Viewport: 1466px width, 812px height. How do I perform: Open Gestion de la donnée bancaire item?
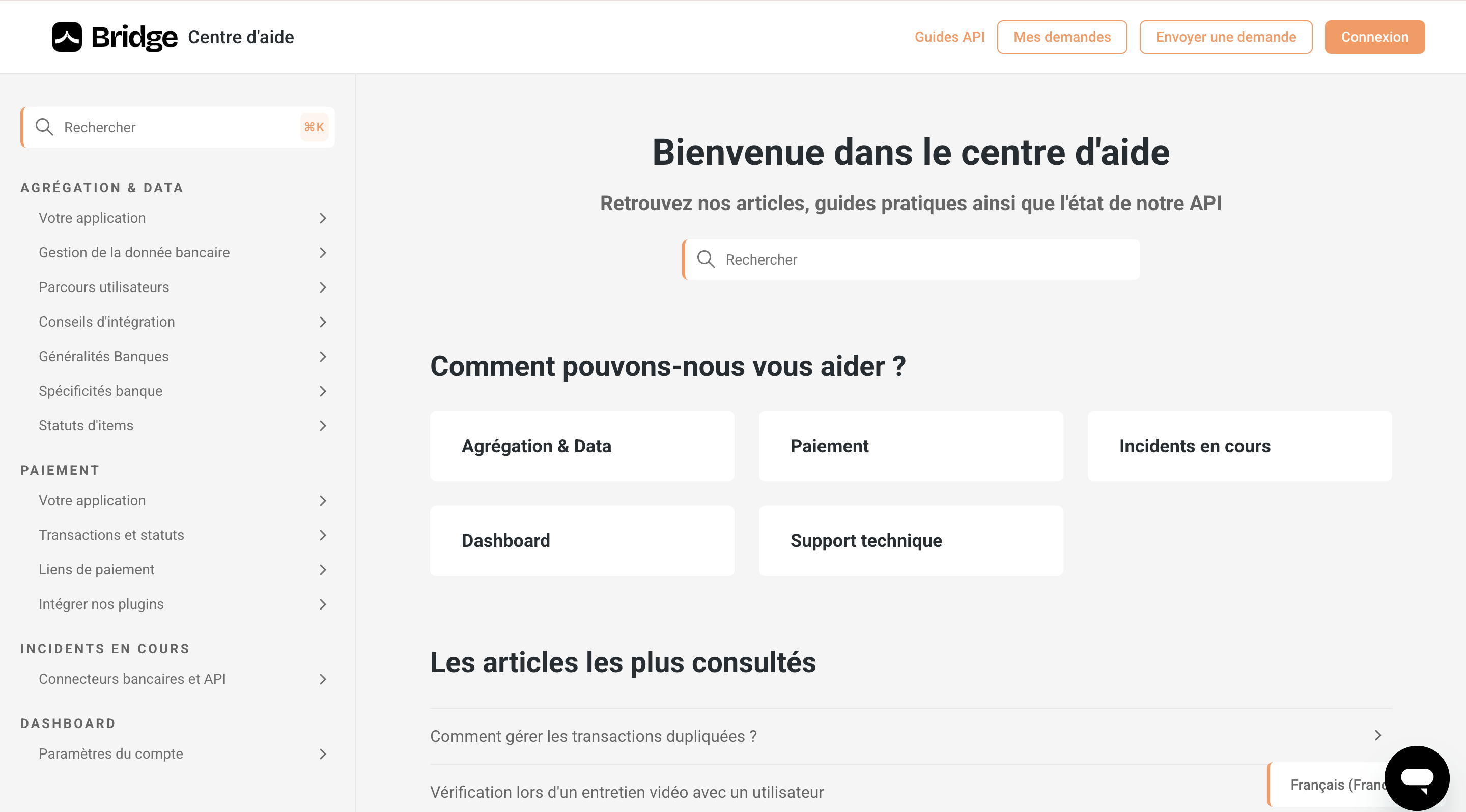pos(134,252)
